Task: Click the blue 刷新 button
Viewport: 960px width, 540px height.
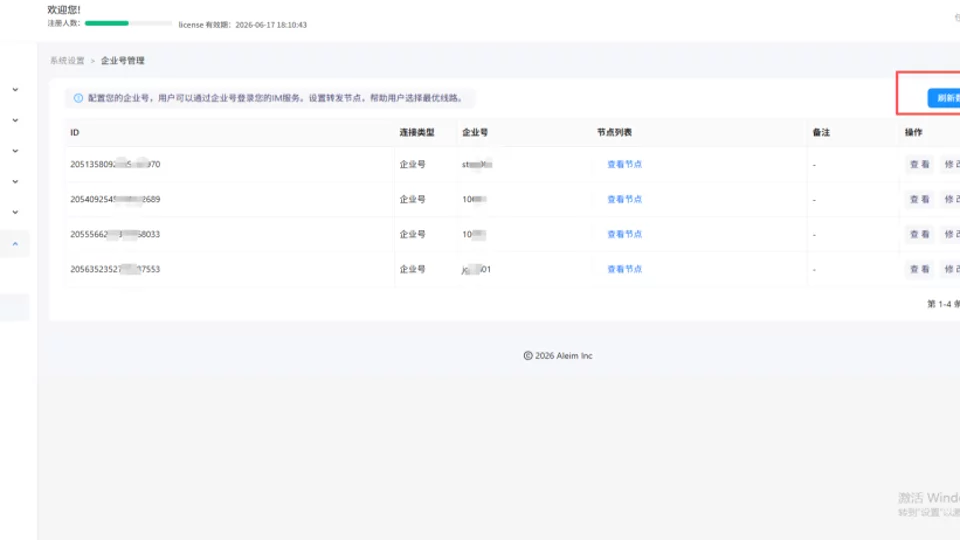Action: point(944,98)
